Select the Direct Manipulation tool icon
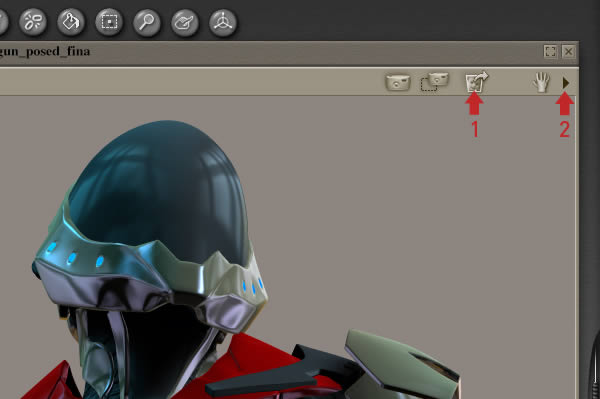600x399 pixels. click(x=223, y=22)
